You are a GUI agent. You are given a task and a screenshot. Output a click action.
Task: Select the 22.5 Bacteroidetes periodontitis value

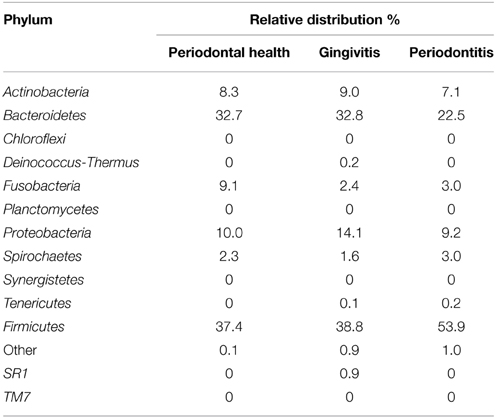click(x=451, y=115)
